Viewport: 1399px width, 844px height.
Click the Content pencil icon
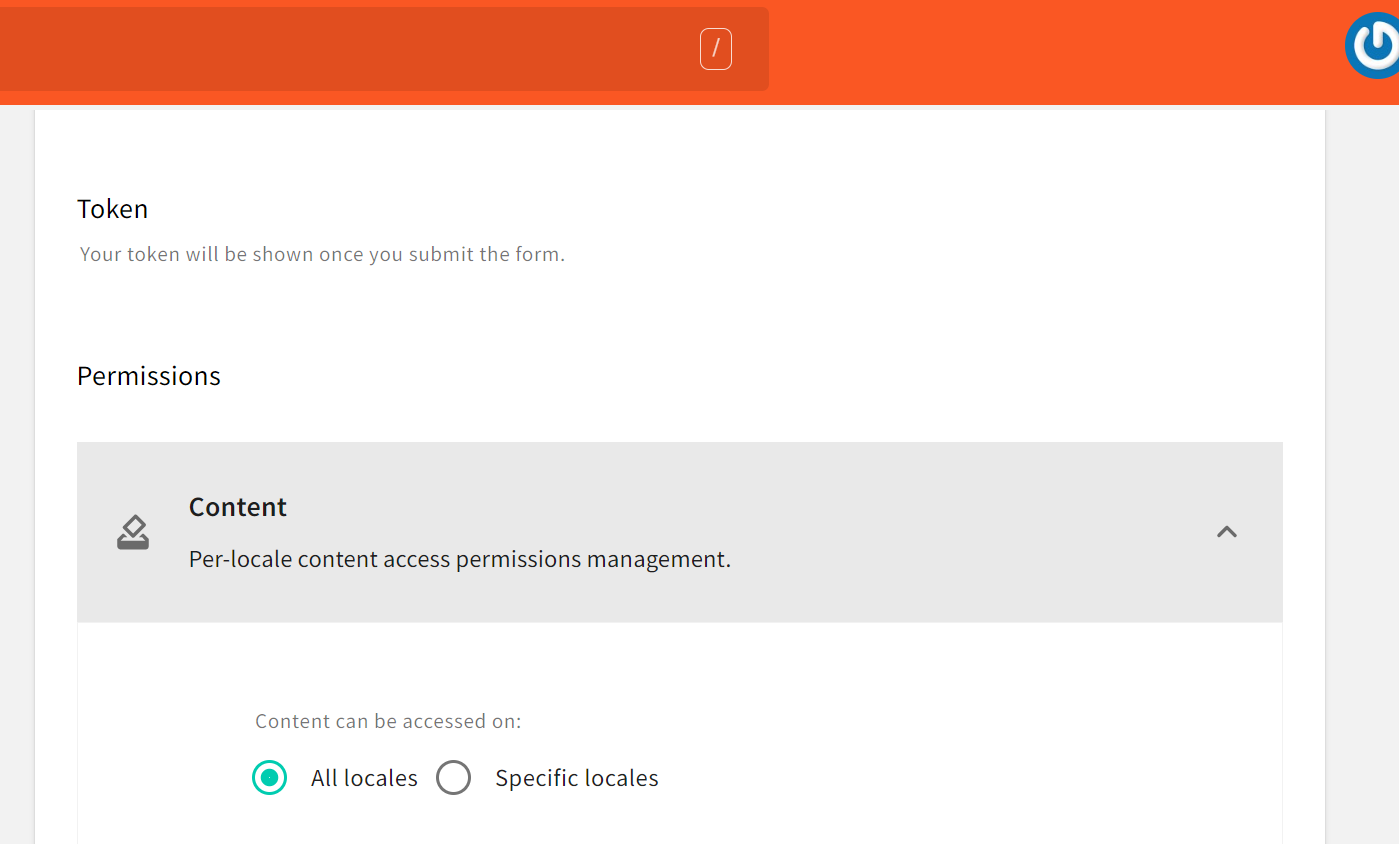point(133,532)
